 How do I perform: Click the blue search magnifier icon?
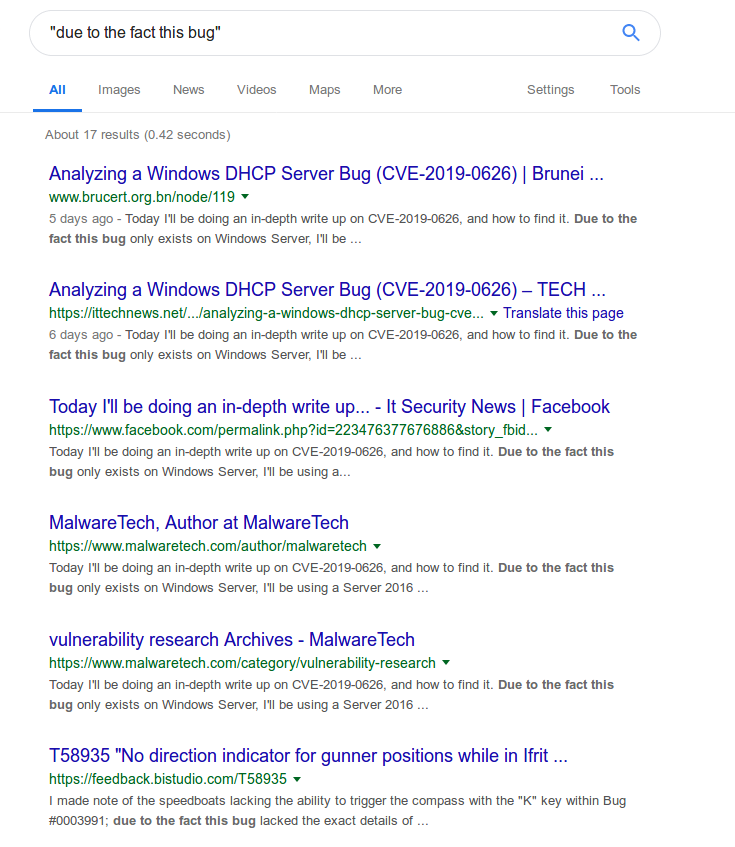coord(630,33)
